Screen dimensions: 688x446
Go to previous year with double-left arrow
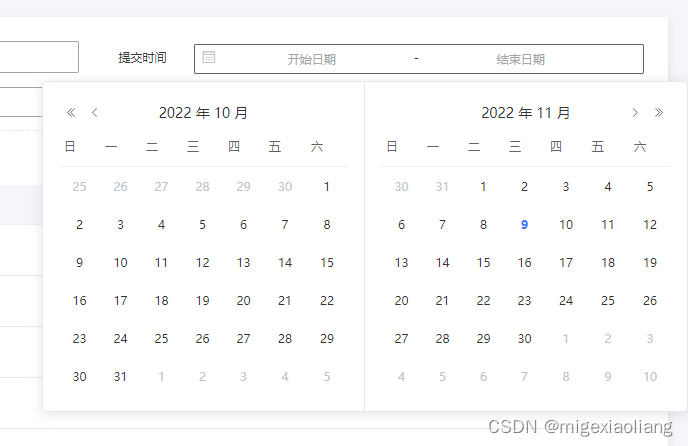71,113
